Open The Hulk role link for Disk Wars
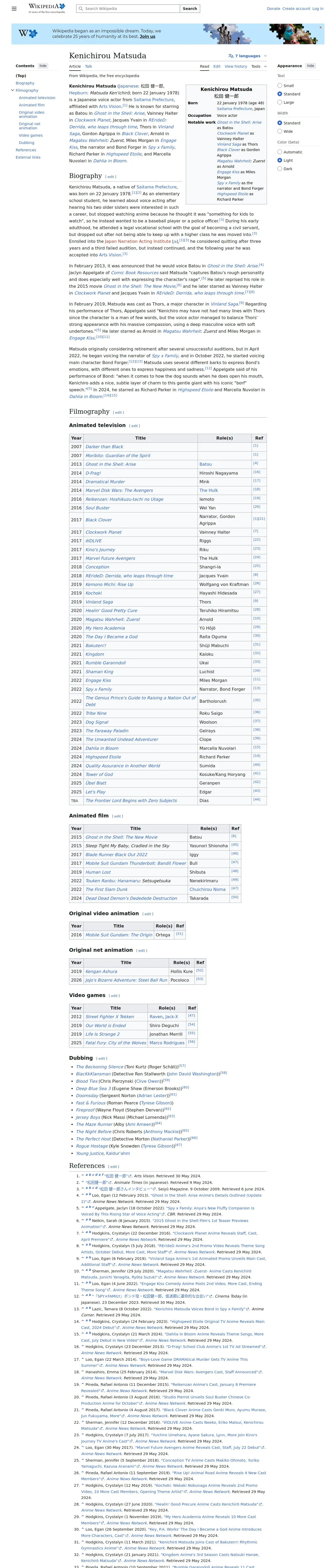 pyautogui.click(x=209, y=490)
